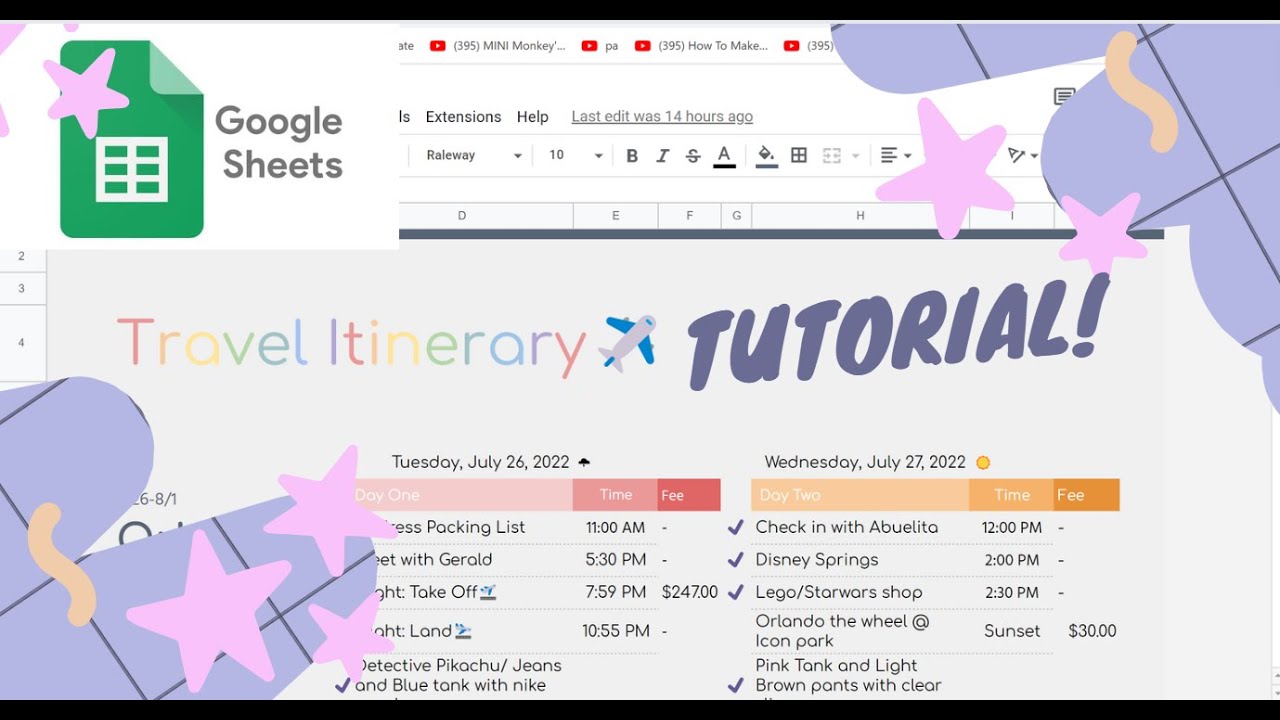1280x720 pixels.
Task: Open the comment history icon
Action: 1064,96
